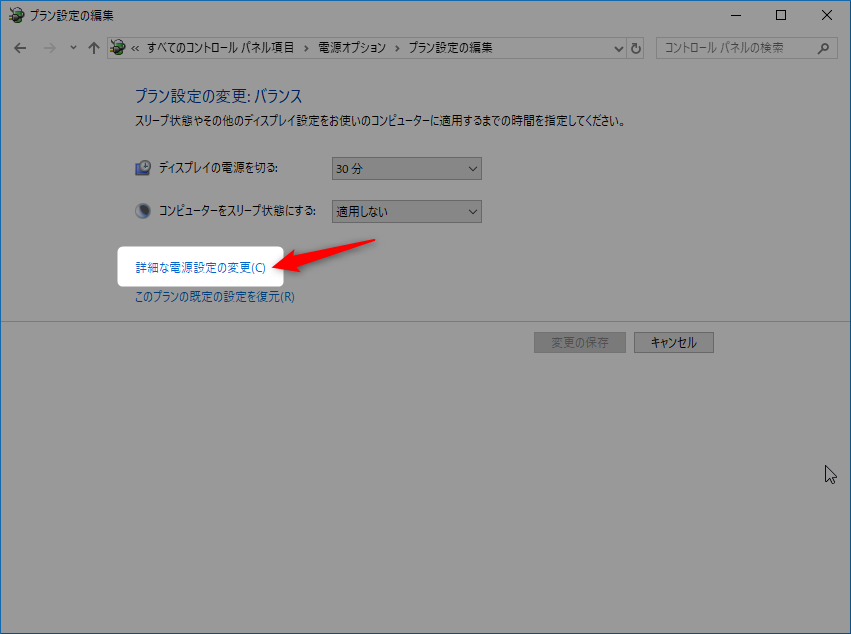Image resolution: width=851 pixels, height=634 pixels.
Task: Click the power options icon in address bar
Action: click(117, 48)
